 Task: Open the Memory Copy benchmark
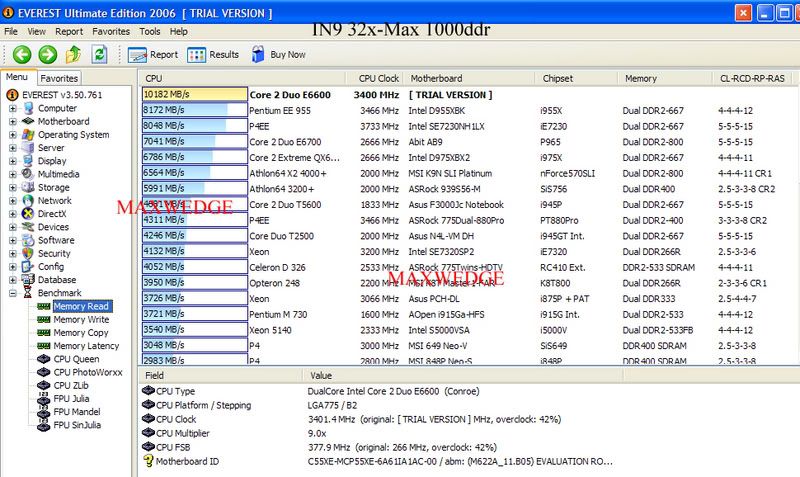coord(81,333)
